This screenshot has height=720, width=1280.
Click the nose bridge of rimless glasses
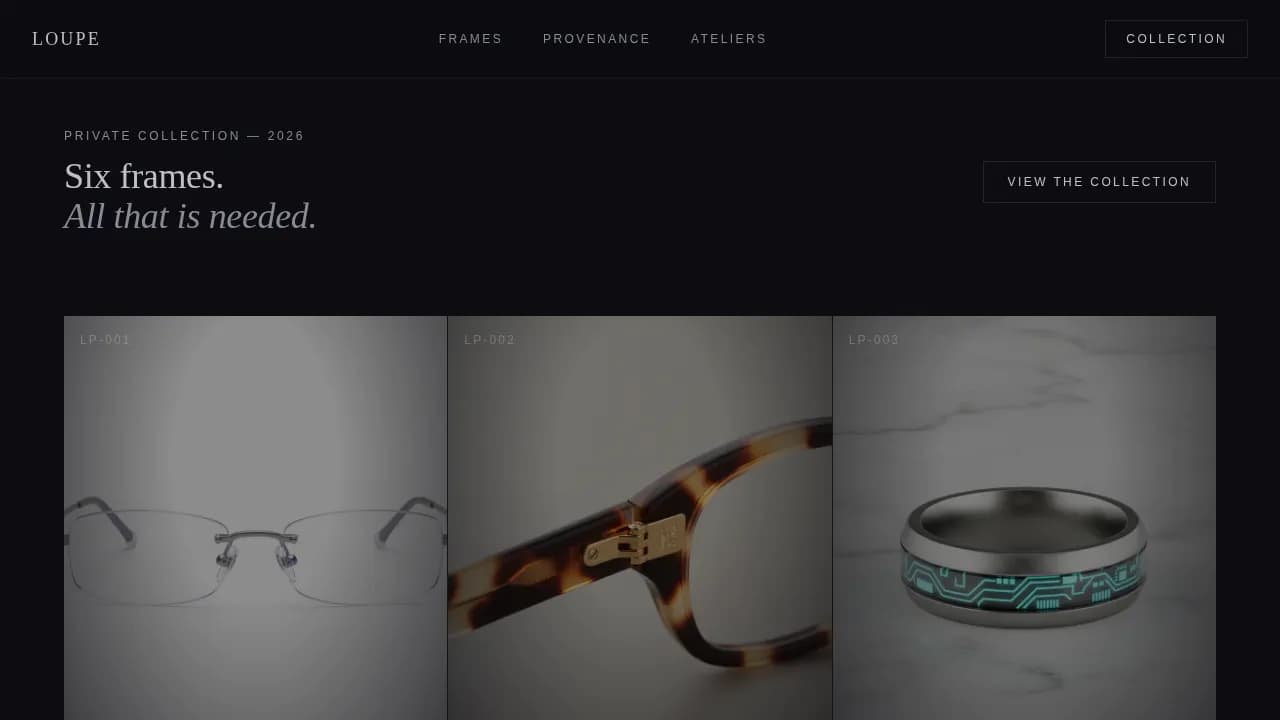click(x=257, y=537)
